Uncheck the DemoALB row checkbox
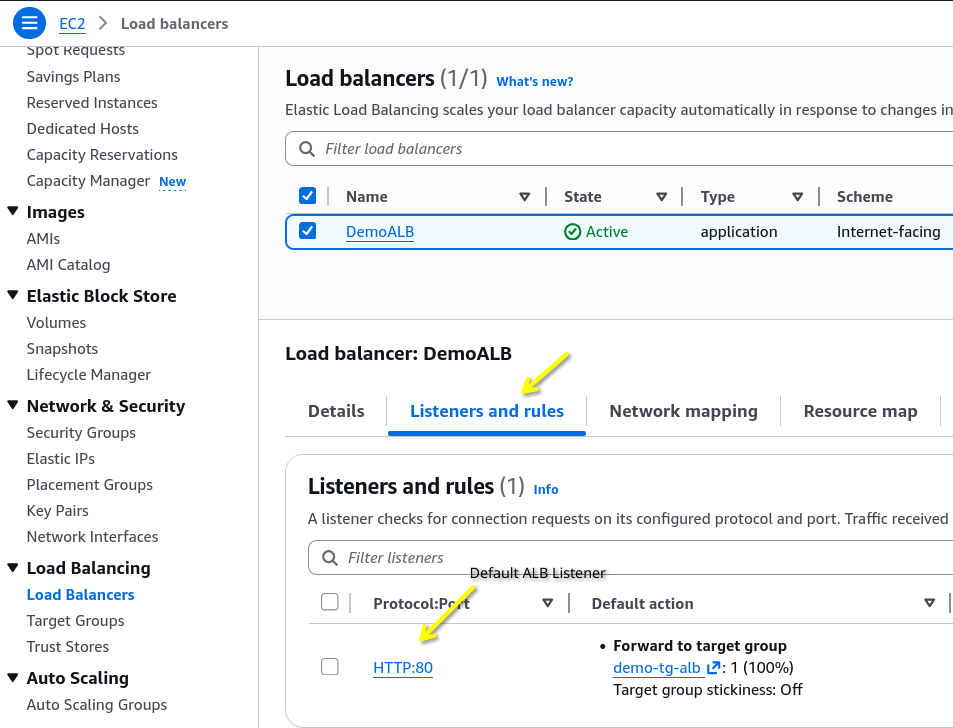The image size is (953, 728). click(x=308, y=231)
